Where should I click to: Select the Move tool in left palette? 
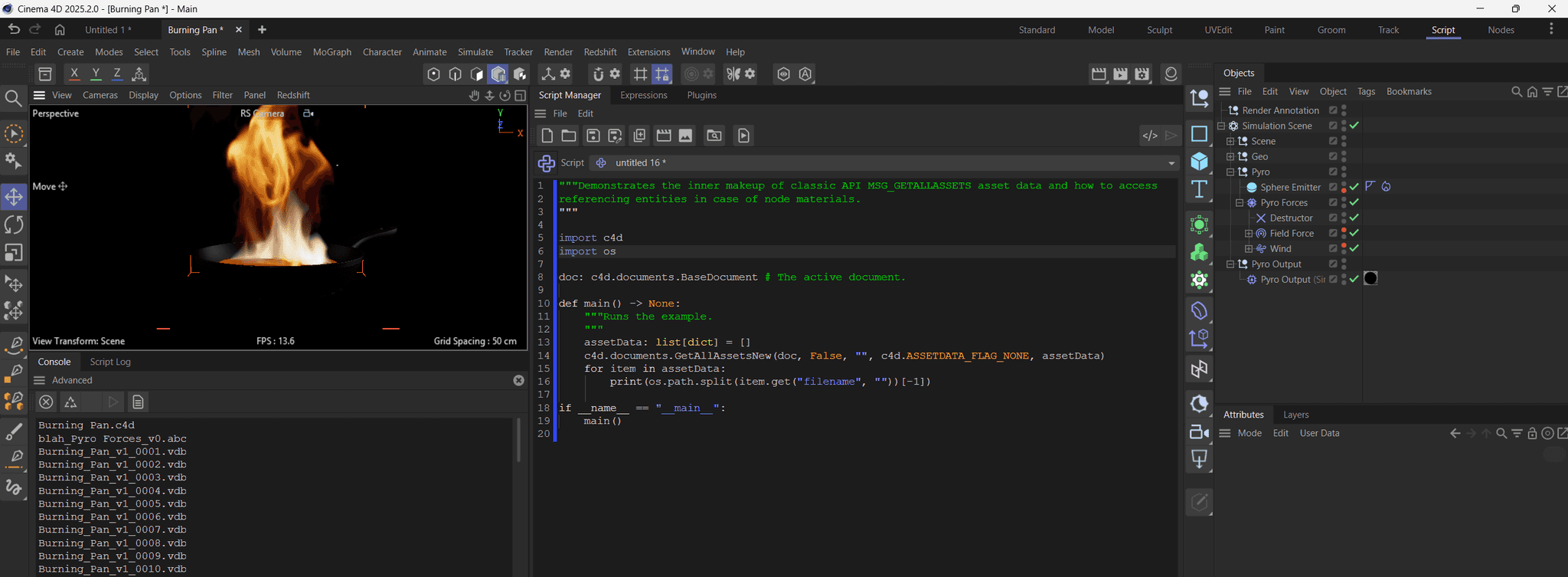14,197
